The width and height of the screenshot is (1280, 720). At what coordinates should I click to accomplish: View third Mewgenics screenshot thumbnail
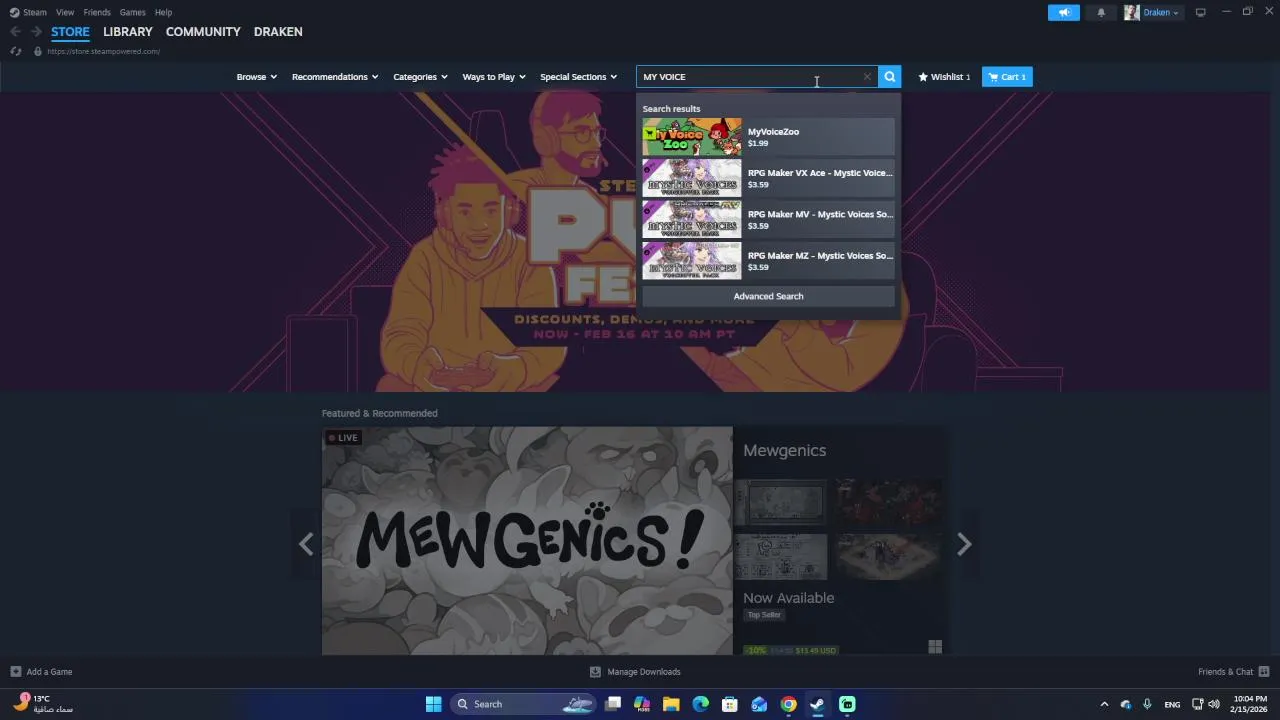tap(781, 557)
